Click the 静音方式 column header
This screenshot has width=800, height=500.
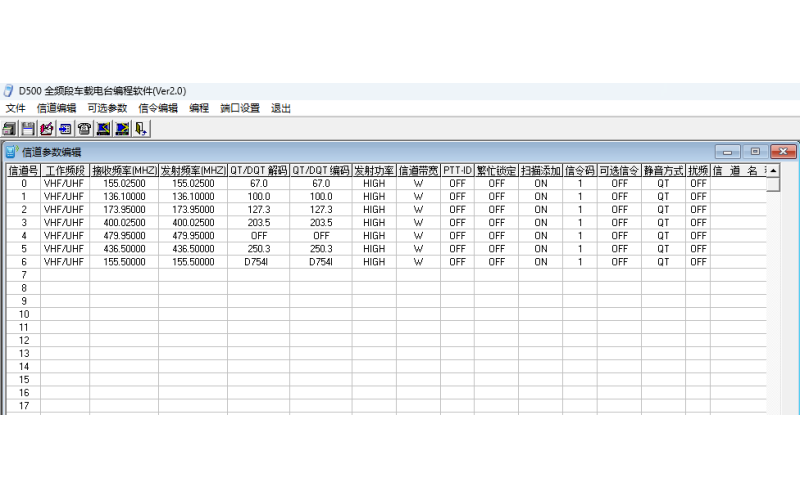(x=663, y=170)
